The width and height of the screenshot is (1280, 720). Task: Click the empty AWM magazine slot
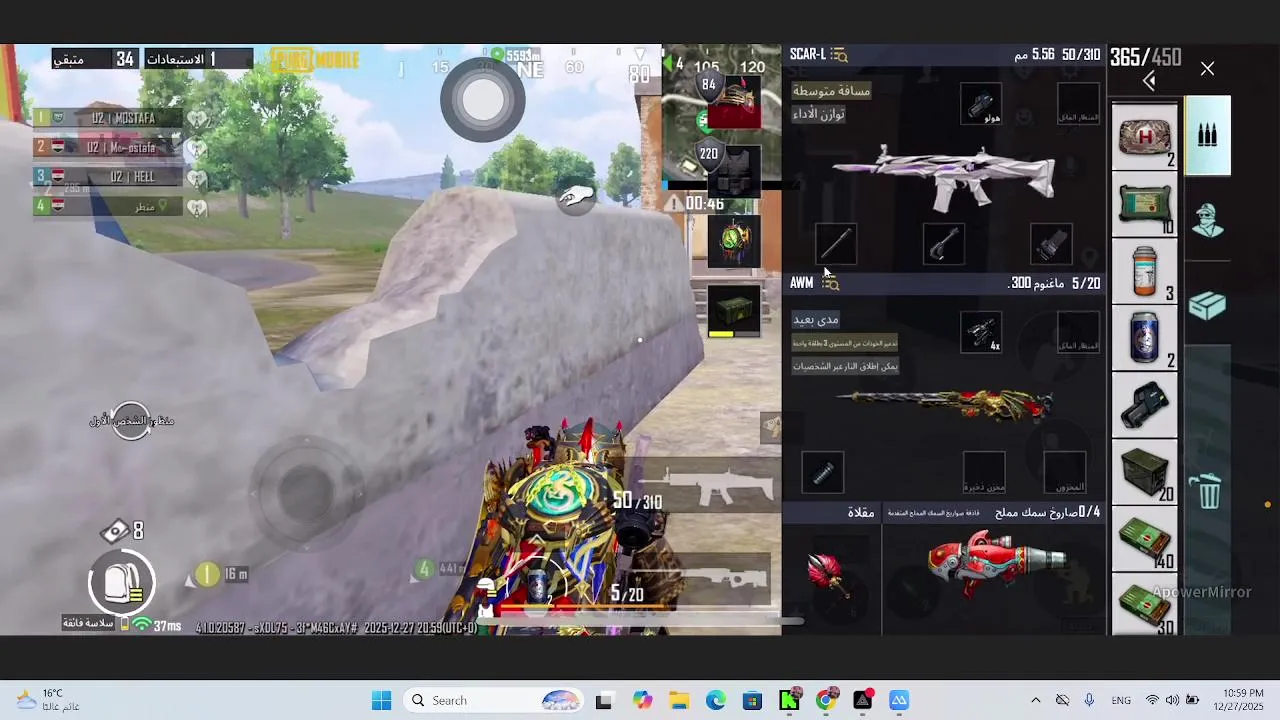tap(984, 473)
